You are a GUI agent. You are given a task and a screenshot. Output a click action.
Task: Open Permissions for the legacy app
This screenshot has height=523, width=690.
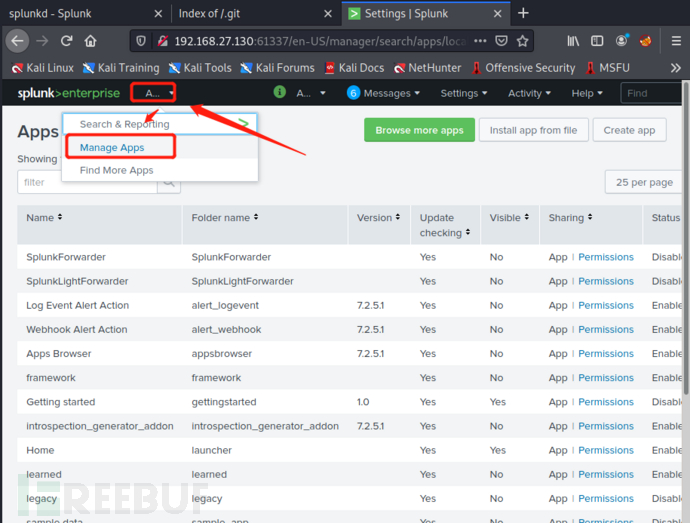point(606,498)
